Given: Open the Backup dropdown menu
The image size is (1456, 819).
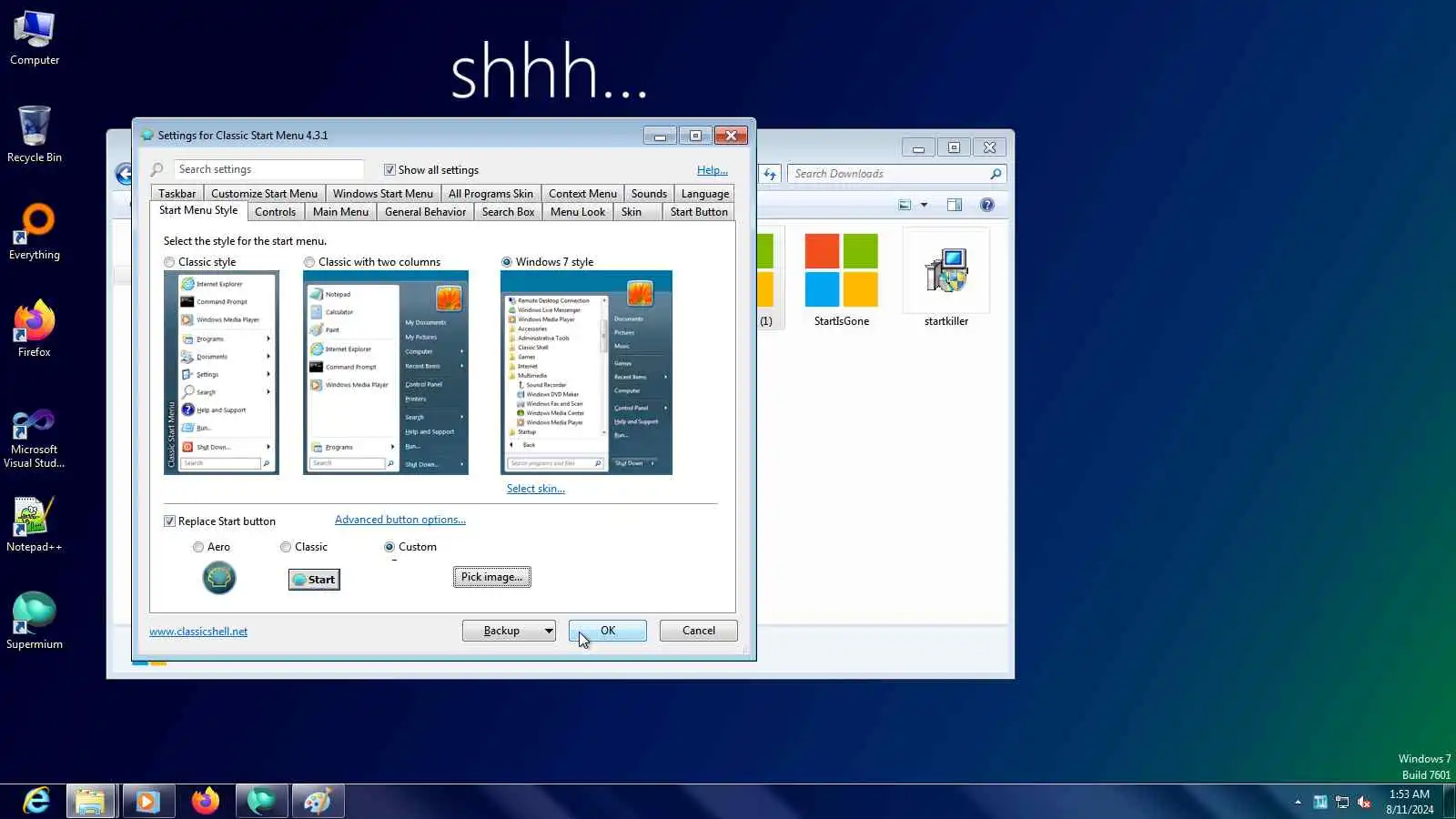Looking at the screenshot, I should pyautogui.click(x=549, y=631).
